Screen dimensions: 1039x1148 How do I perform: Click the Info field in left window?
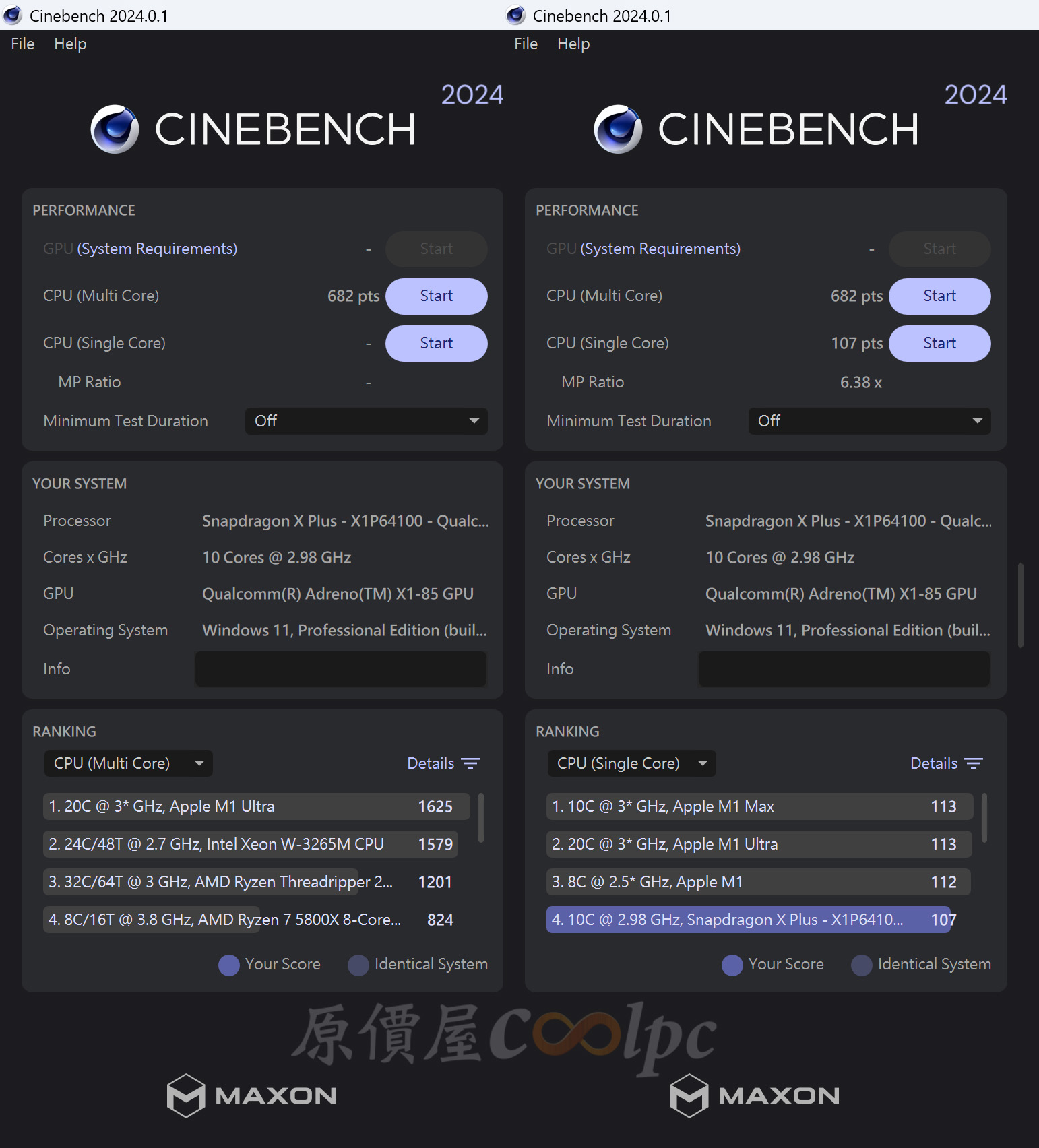[x=340, y=669]
